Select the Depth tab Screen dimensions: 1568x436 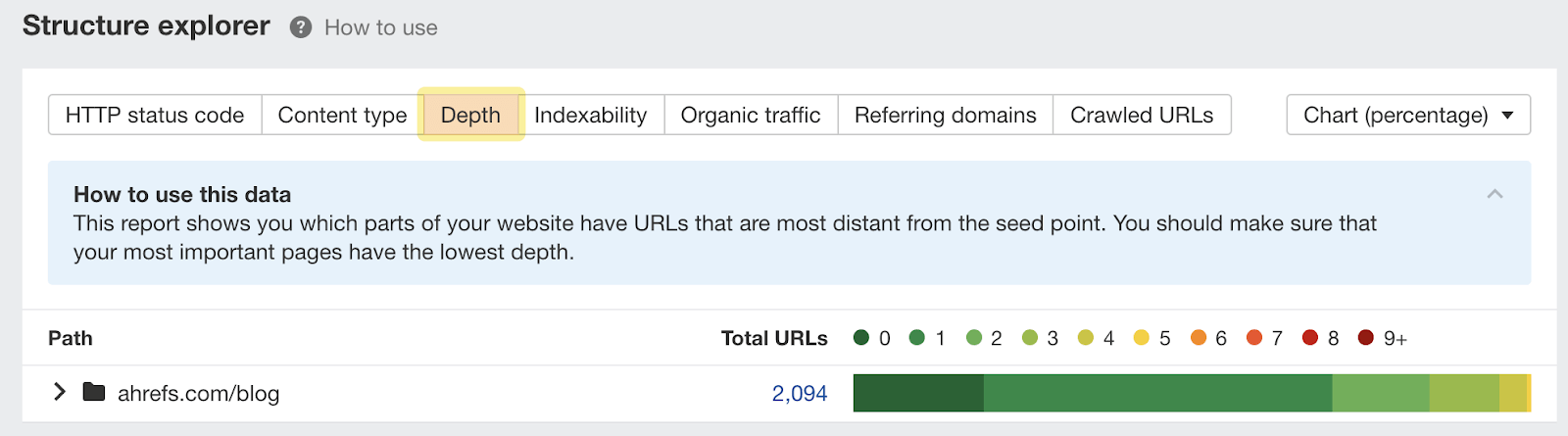click(470, 115)
